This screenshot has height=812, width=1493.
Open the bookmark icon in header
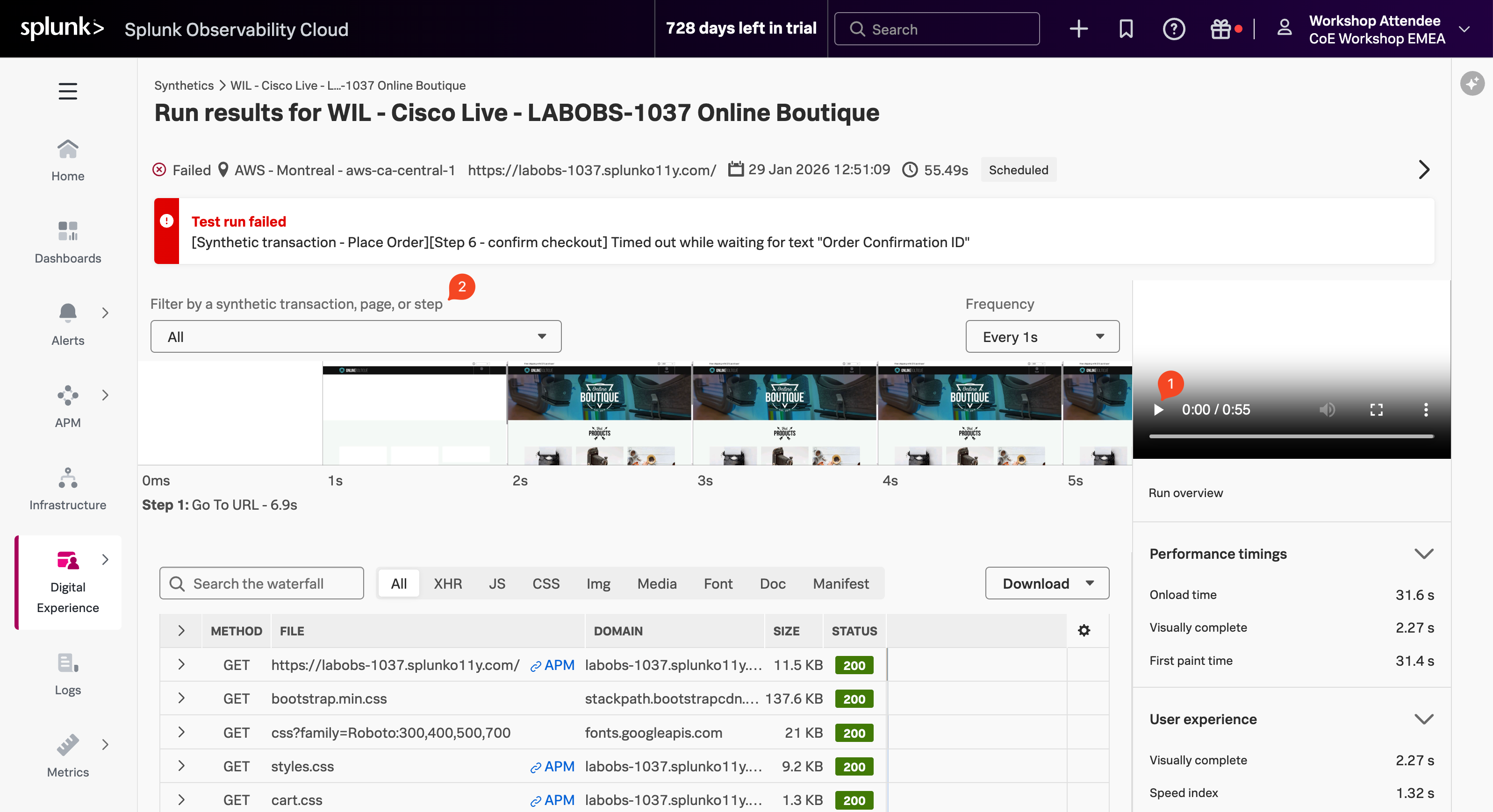pyautogui.click(x=1126, y=29)
